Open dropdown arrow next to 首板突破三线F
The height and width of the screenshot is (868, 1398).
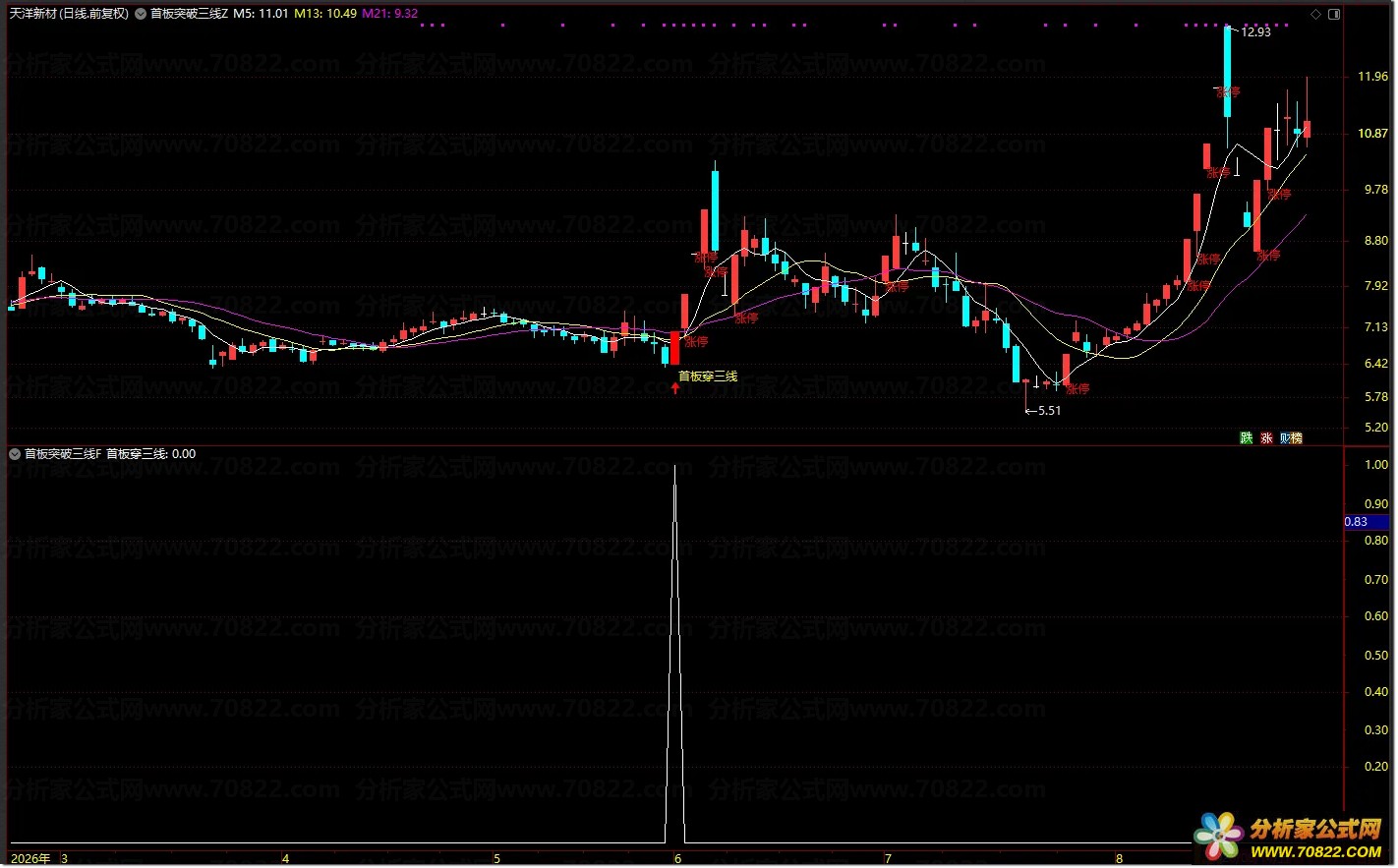[x=15, y=454]
